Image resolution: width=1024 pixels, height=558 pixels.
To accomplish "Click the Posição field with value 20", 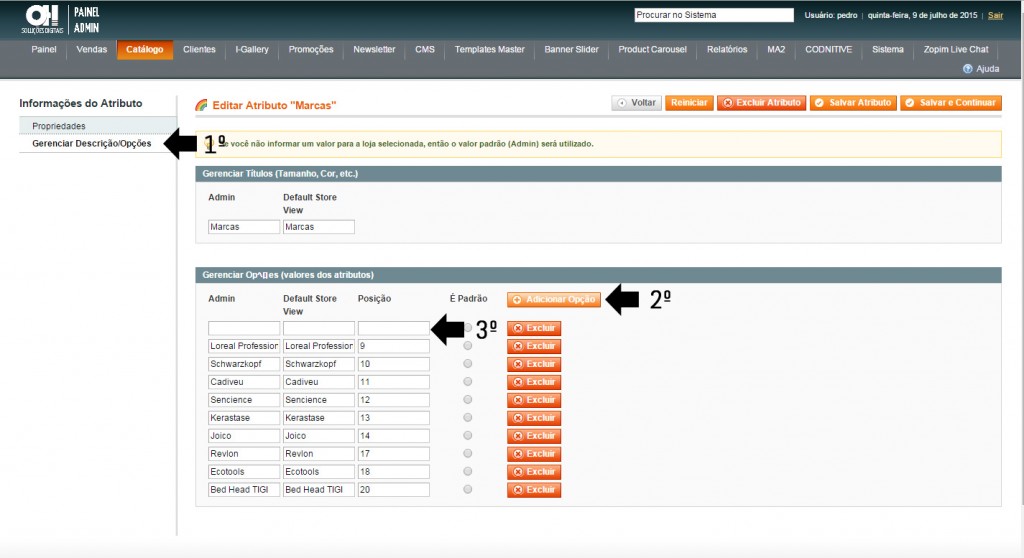I will point(394,490).
